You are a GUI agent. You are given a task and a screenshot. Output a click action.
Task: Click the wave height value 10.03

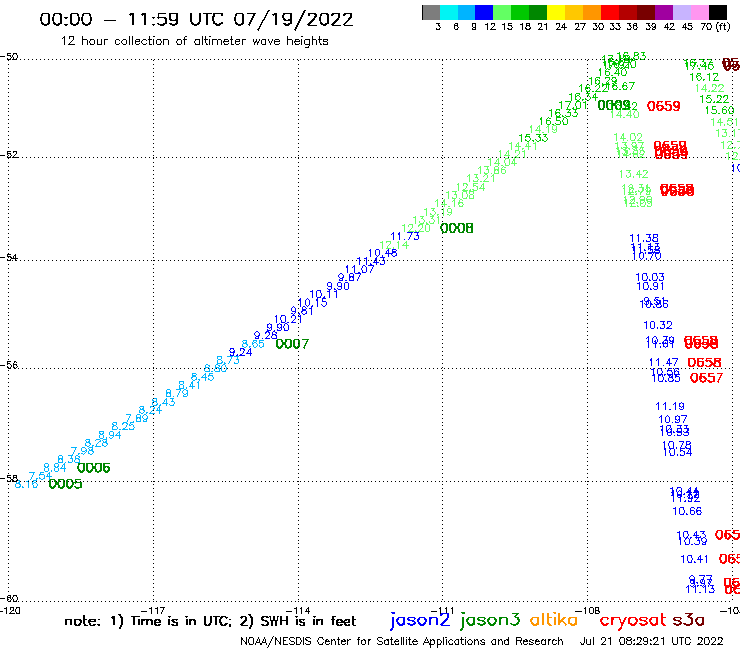(650, 277)
